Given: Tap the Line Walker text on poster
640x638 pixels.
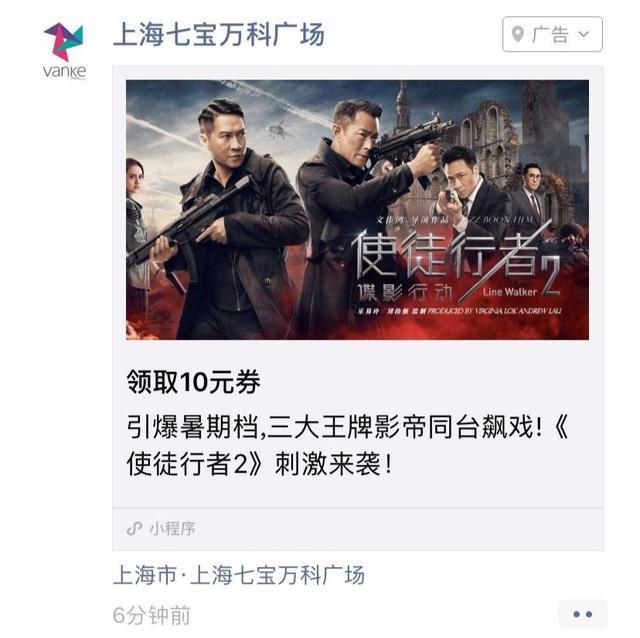Looking at the screenshot, I should pos(509,292).
